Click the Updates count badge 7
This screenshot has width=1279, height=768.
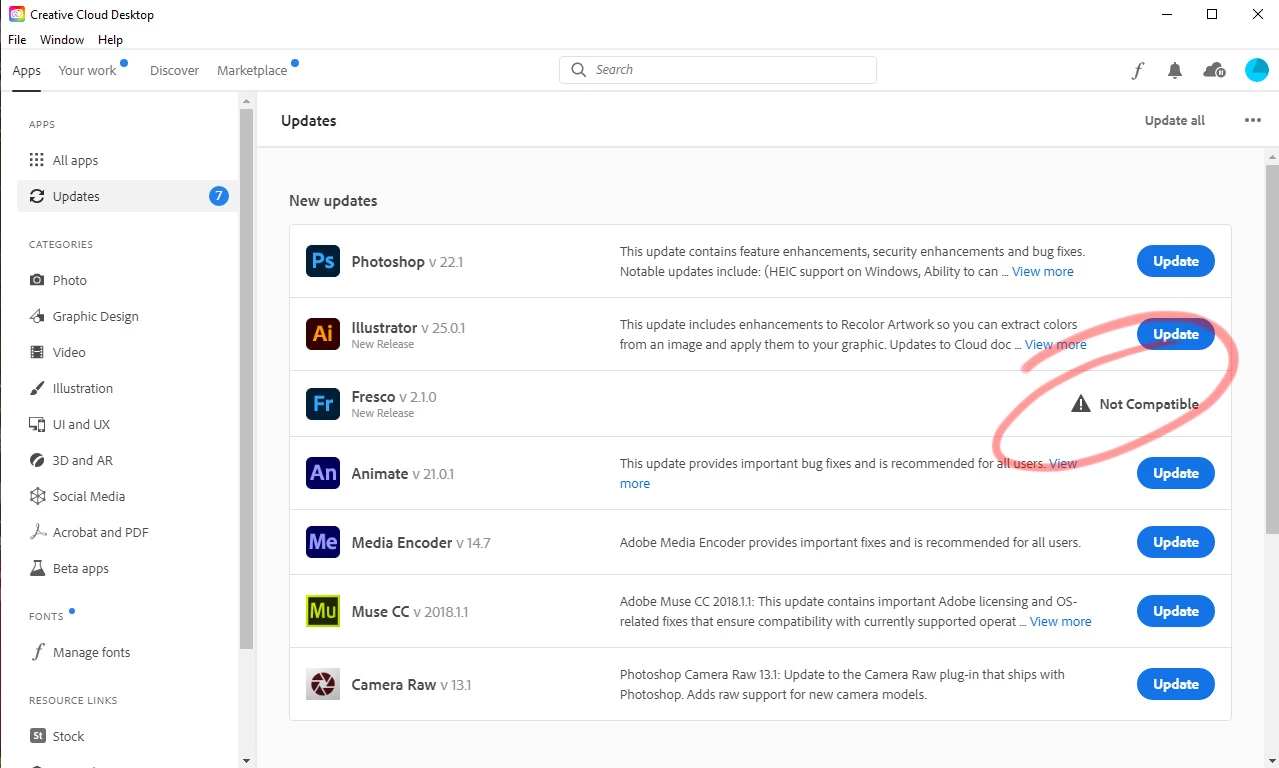[218, 196]
